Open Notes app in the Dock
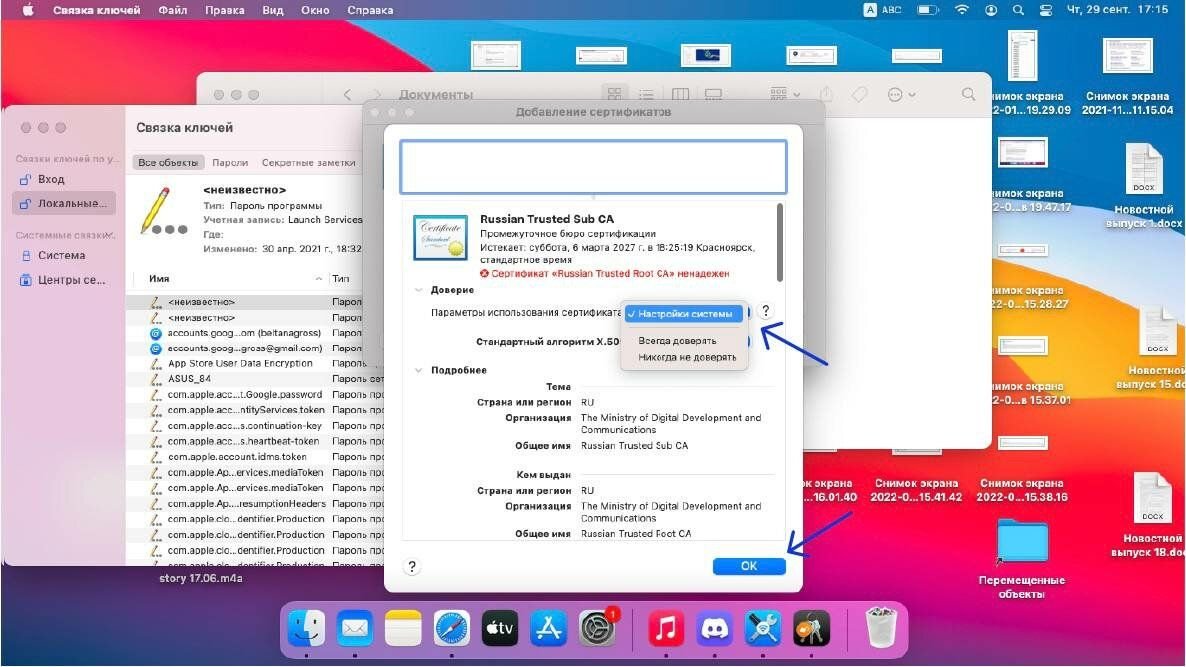The height and width of the screenshot is (667, 1186). 403,628
